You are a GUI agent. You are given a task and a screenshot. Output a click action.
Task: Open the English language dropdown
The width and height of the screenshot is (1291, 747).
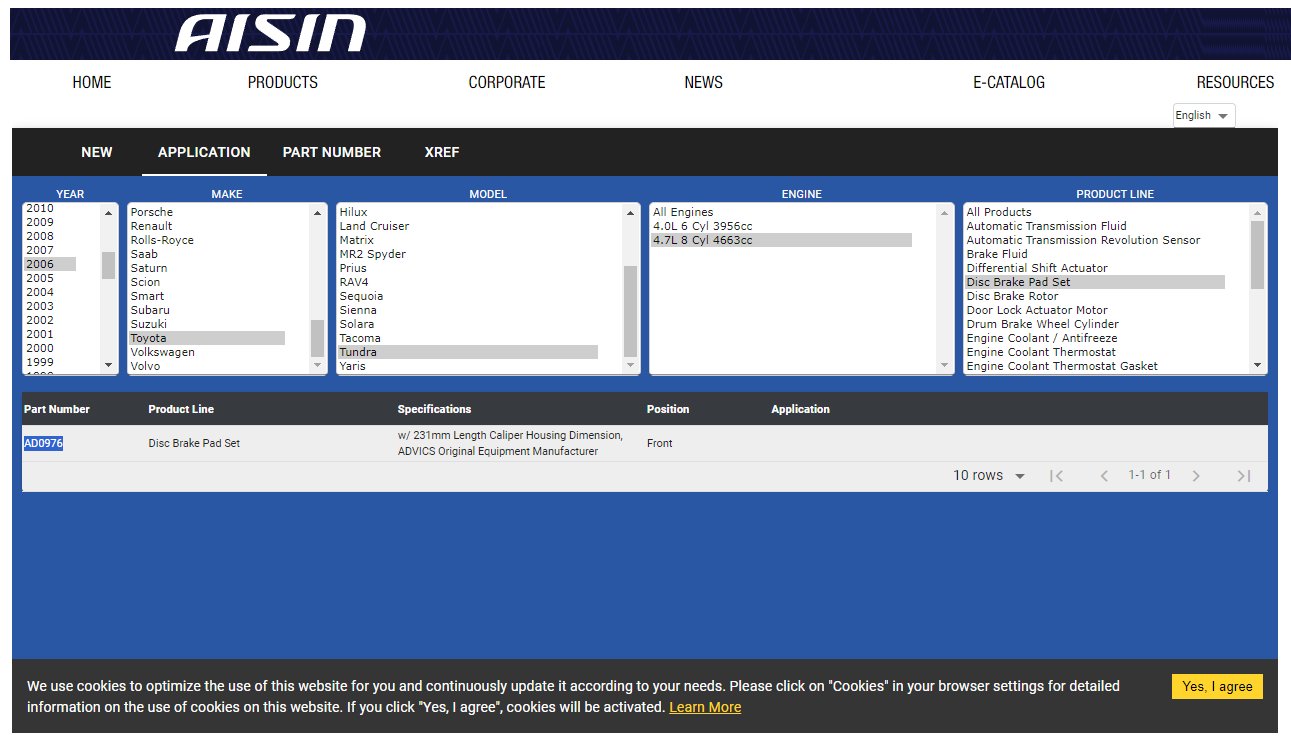1204,115
